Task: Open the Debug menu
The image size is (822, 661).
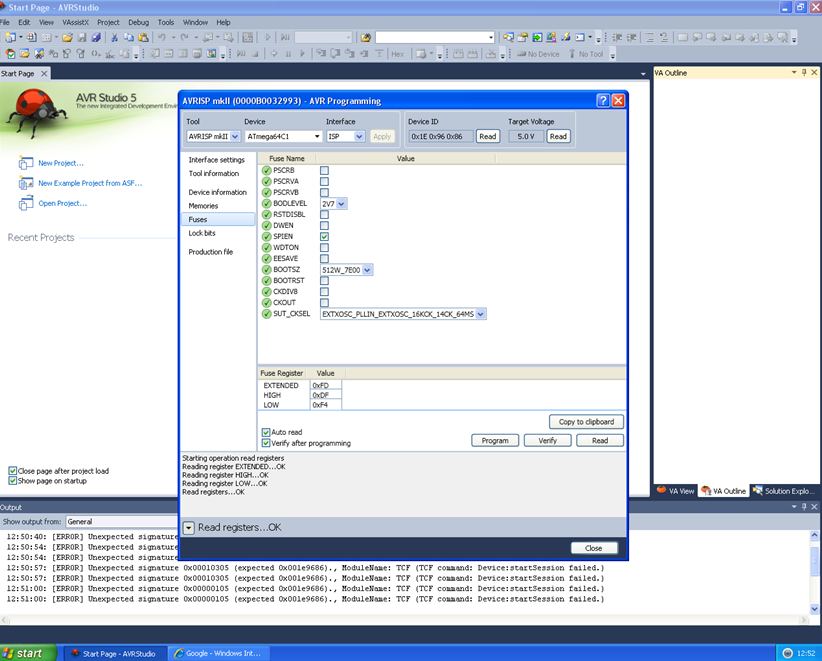Action: 138,23
